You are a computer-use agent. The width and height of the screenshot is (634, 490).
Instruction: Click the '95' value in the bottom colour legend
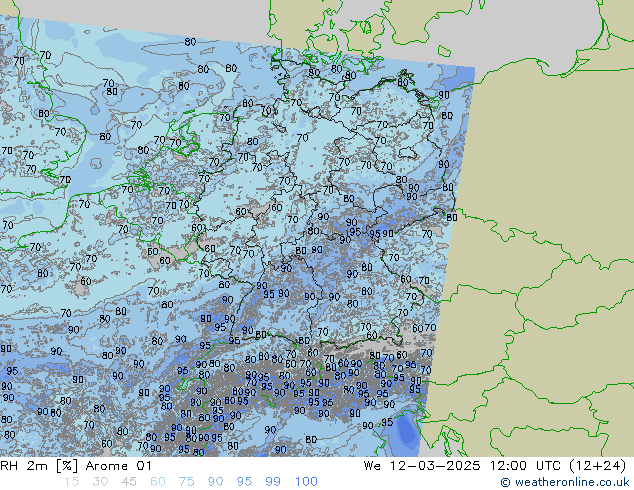tap(244, 482)
